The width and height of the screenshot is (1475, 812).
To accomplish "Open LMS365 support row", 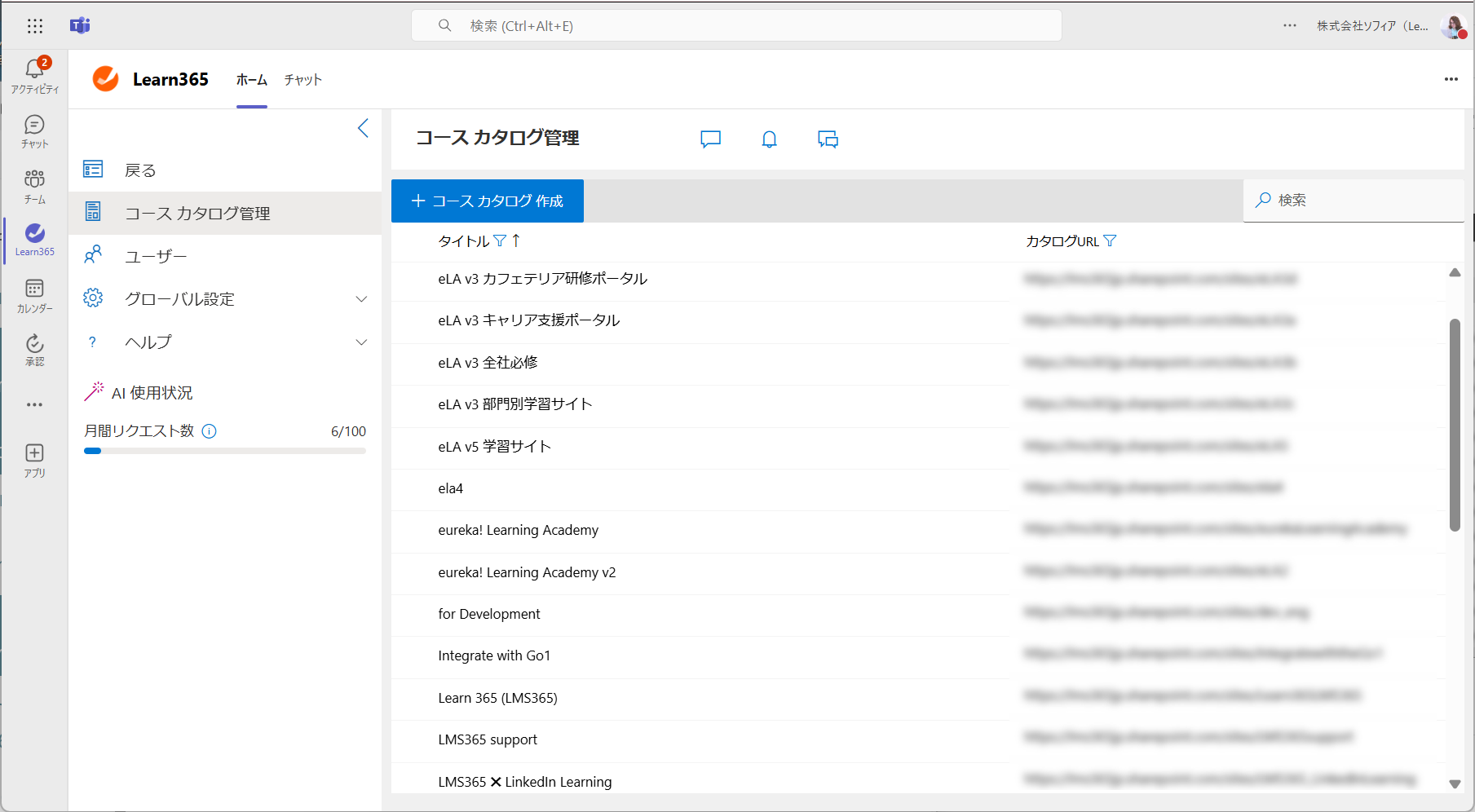I will click(488, 739).
